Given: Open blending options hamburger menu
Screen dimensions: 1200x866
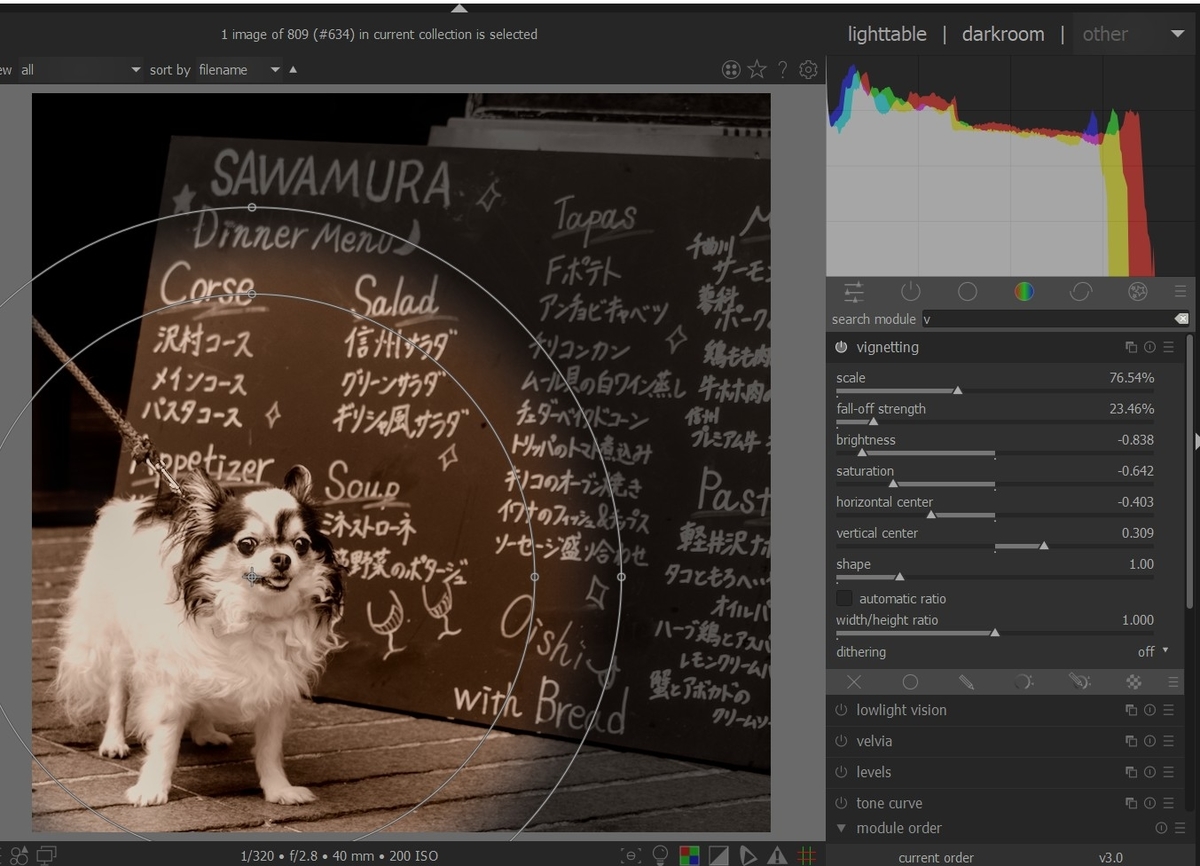Looking at the screenshot, I should [x=1173, y=682].
